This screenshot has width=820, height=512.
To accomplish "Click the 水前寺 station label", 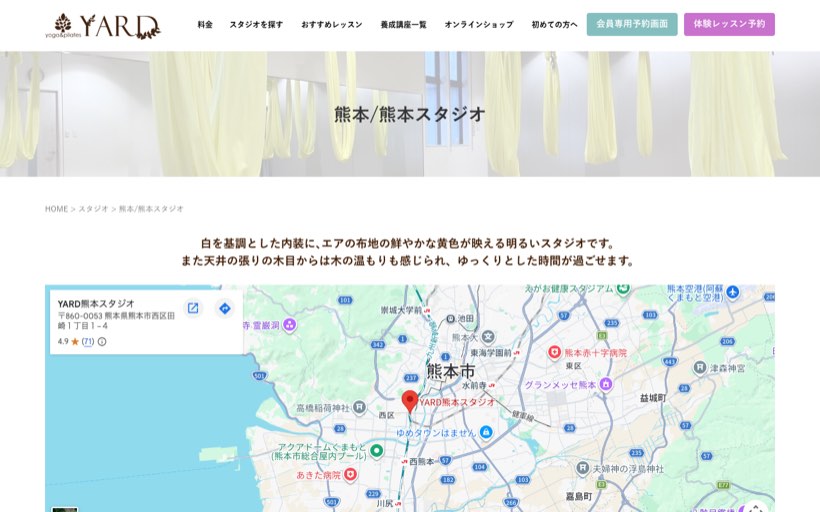I will click(x=474, y=385).
